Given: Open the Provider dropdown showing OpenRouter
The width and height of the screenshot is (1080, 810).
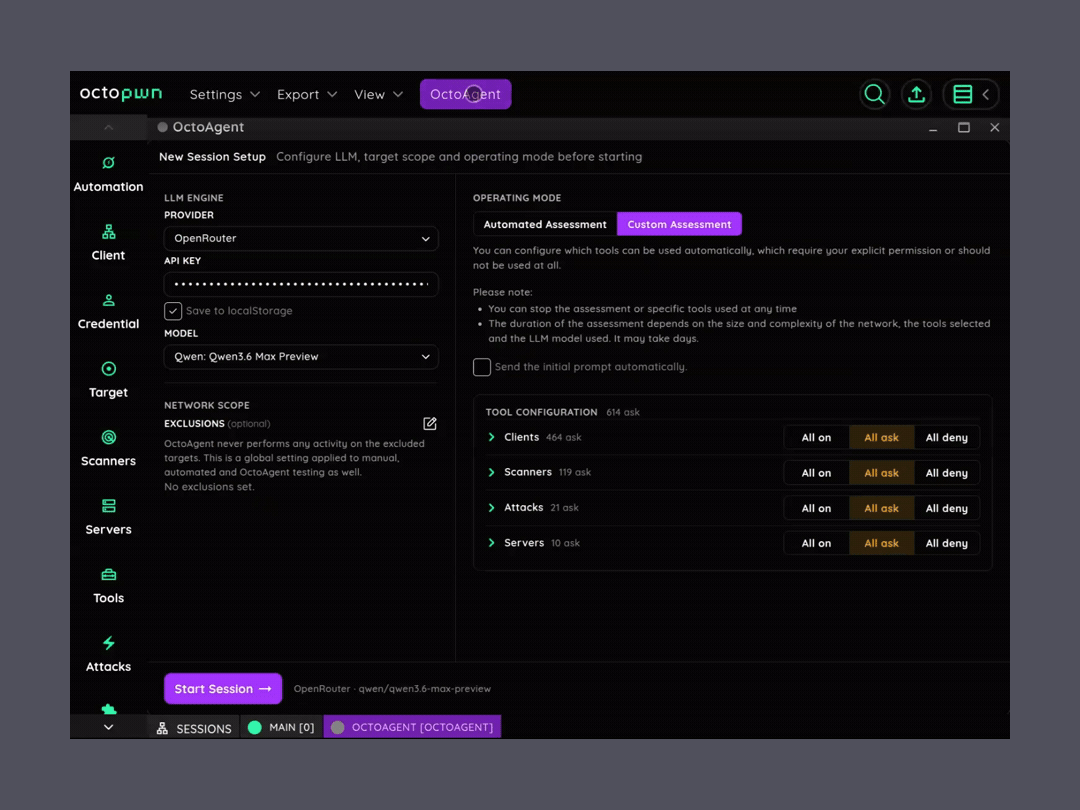Looking at the screenshot, I should 301,238.
